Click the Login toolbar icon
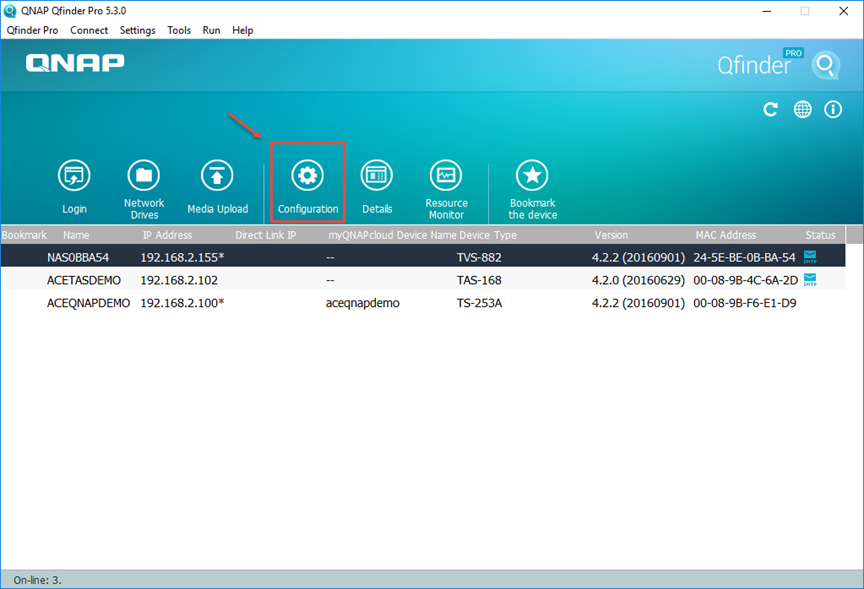Screen dimensions: 864x589 tap(74, 176)
